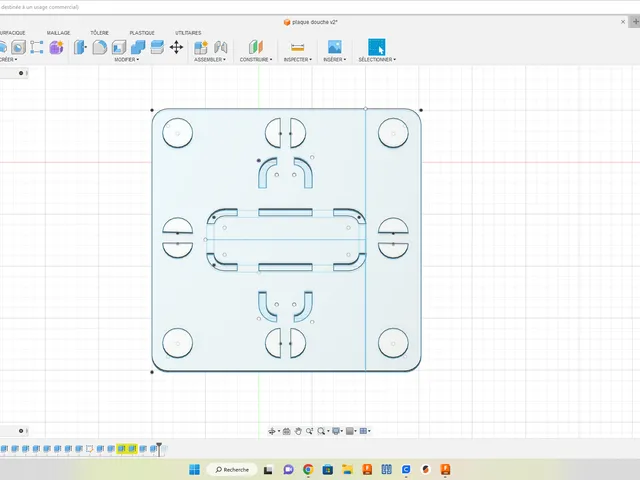Select the plaque douche v2 document tab
This screenshot has height=480, width=640.
pos(311,22)
